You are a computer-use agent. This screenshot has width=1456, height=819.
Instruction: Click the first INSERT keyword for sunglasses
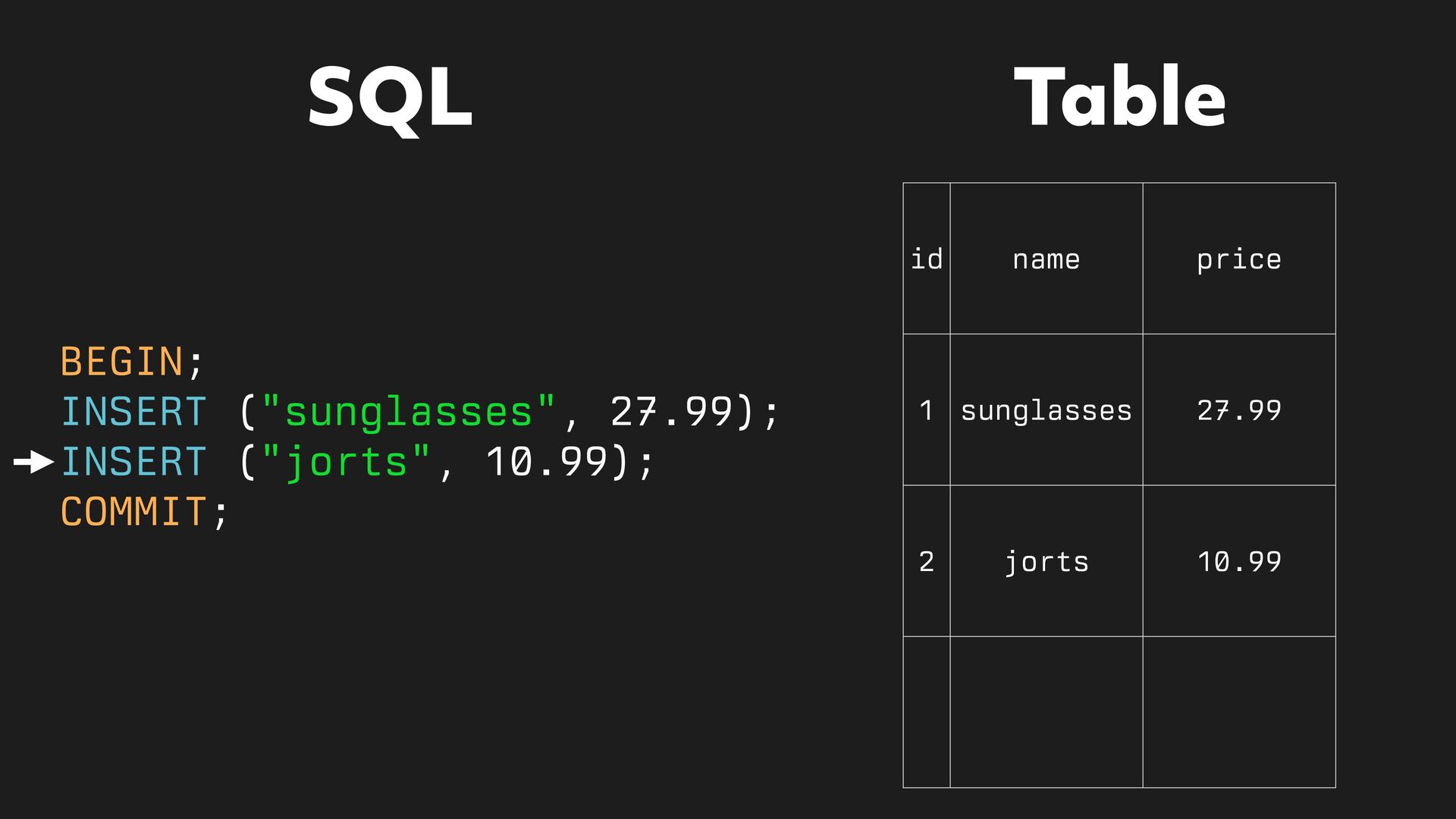(x=133, y=412)
